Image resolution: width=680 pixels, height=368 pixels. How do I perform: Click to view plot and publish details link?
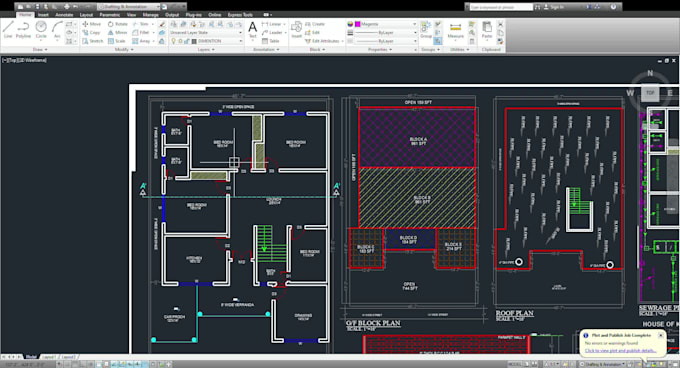coord(621,351)
